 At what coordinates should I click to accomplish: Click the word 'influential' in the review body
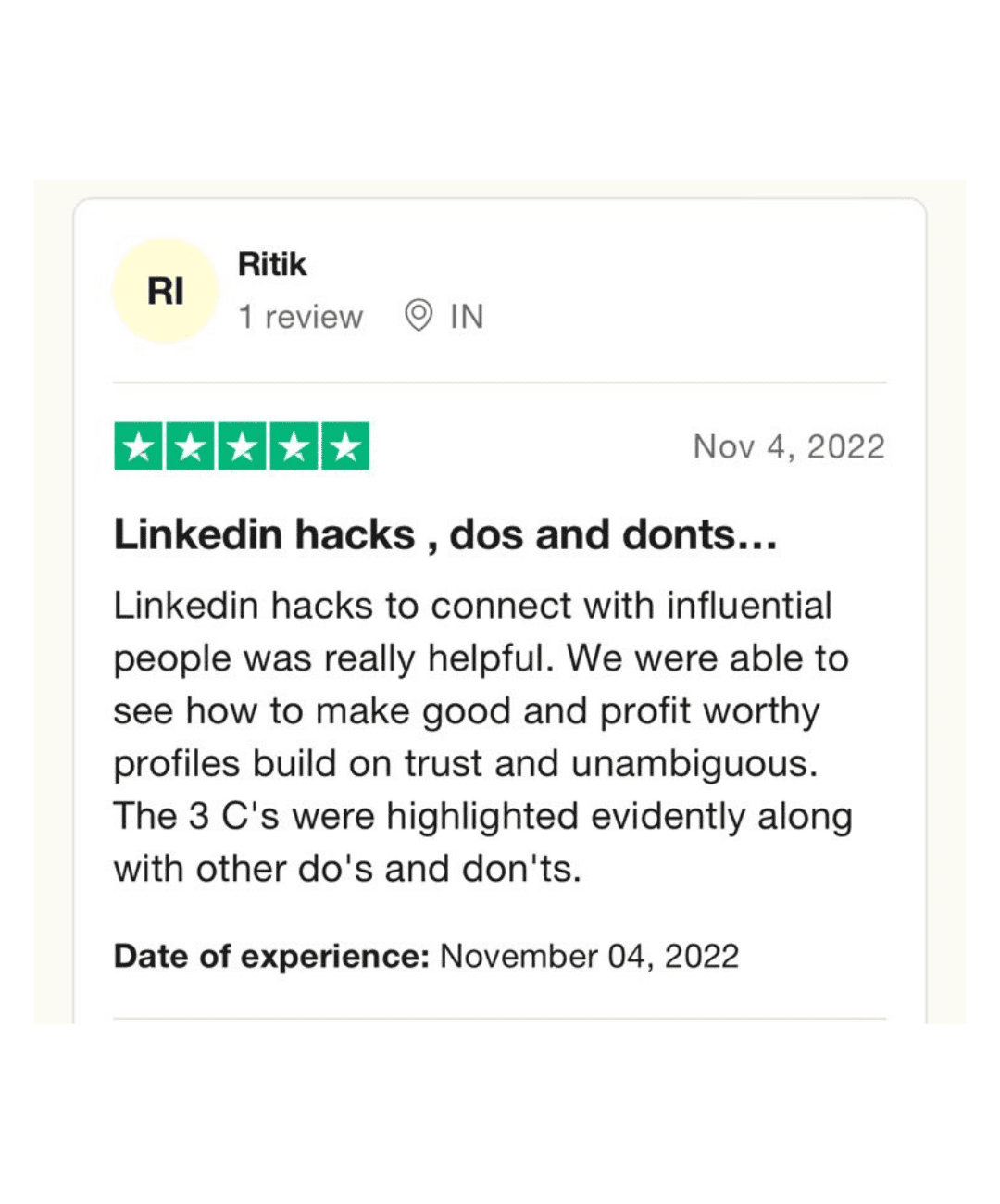coord(750,606)
